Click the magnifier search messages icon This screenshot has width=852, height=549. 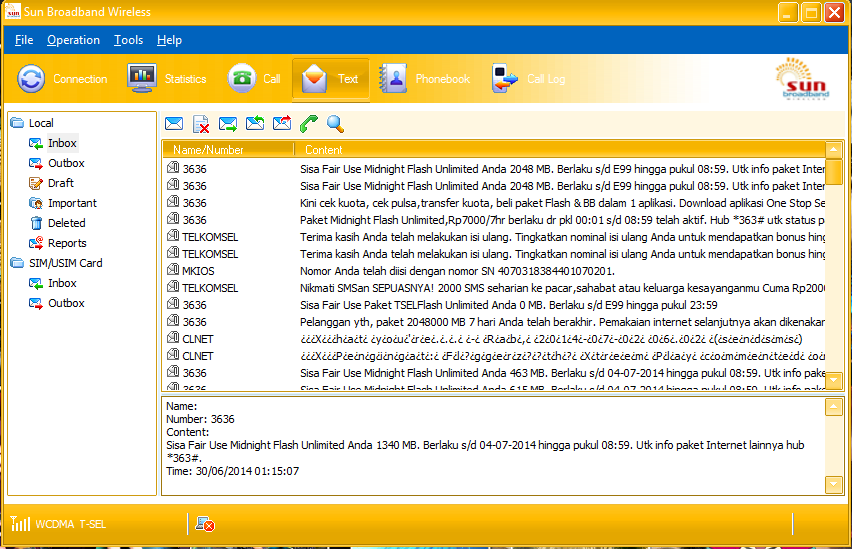[335, 124]
